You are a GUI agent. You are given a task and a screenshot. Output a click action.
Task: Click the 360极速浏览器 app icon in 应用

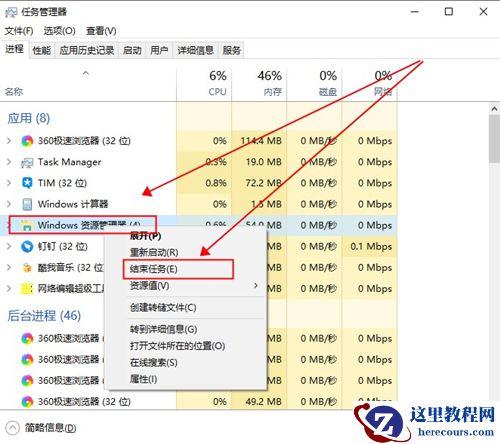pyautogui.click(x=27, y=141)
